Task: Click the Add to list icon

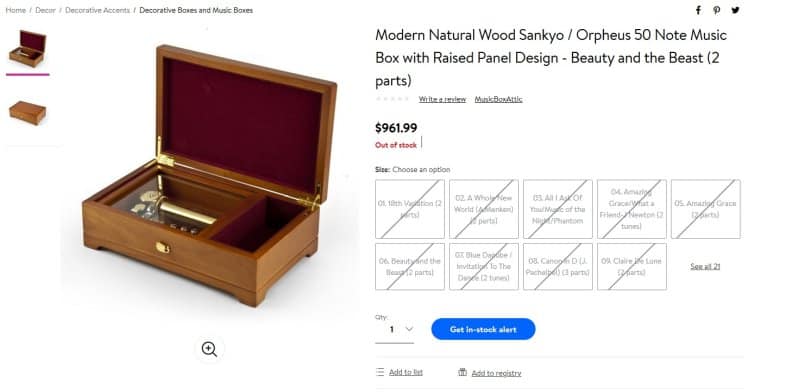Action: coord(380,372)
